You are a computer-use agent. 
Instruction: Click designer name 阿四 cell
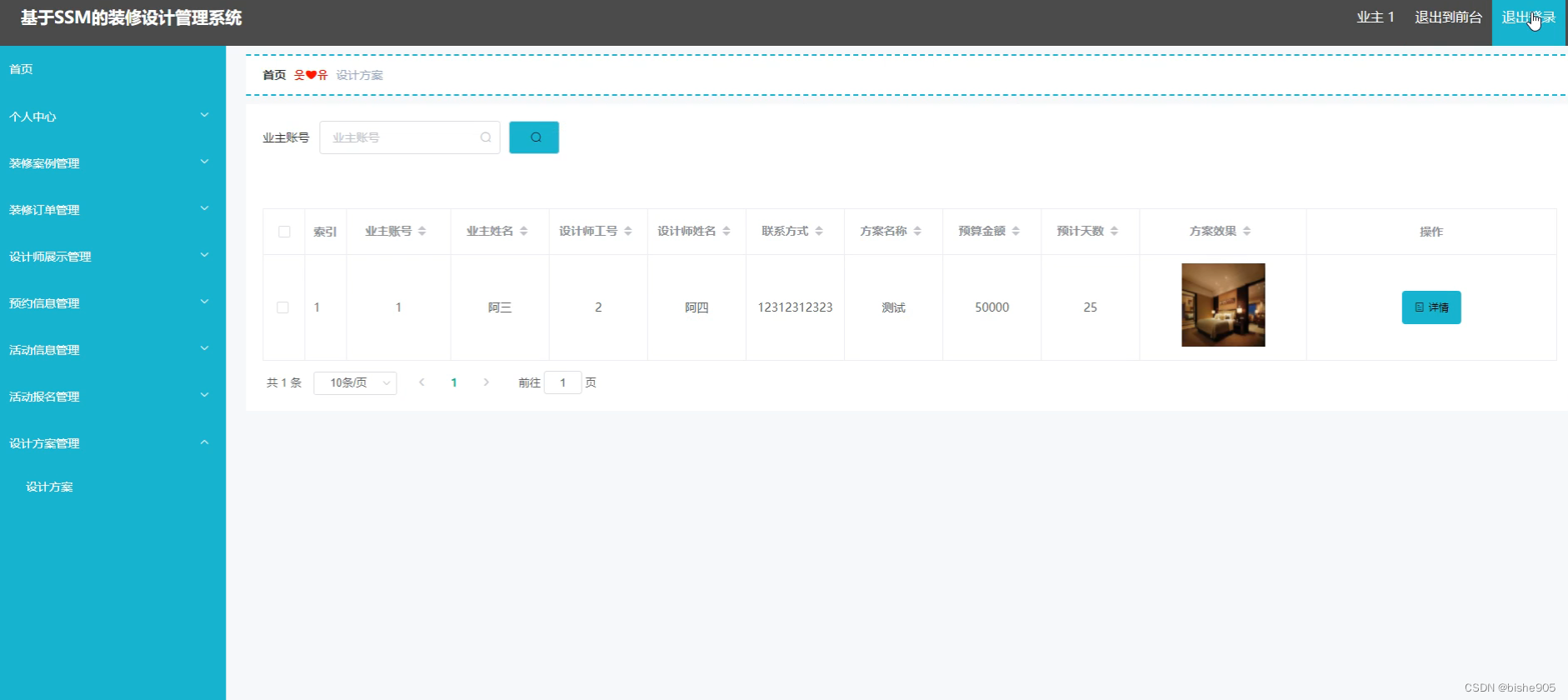[697, 307]
